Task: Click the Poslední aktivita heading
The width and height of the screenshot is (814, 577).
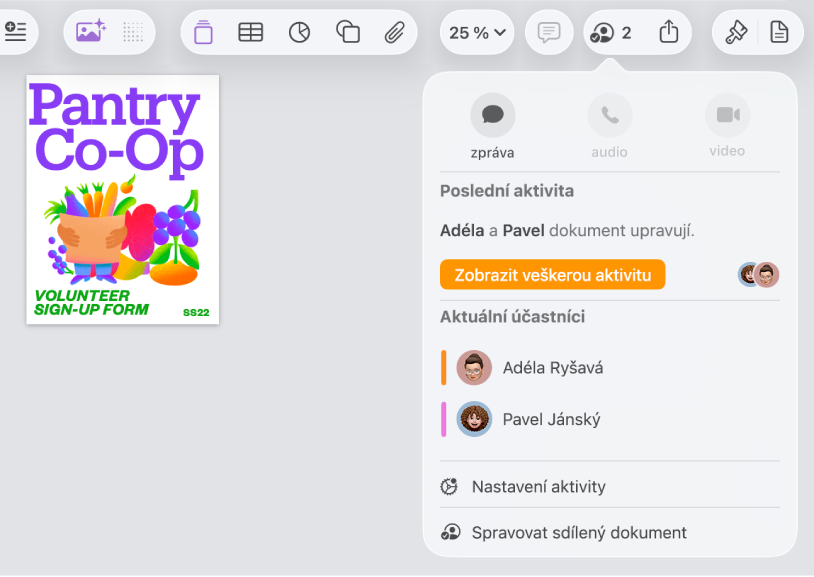Action: [507, 191]
